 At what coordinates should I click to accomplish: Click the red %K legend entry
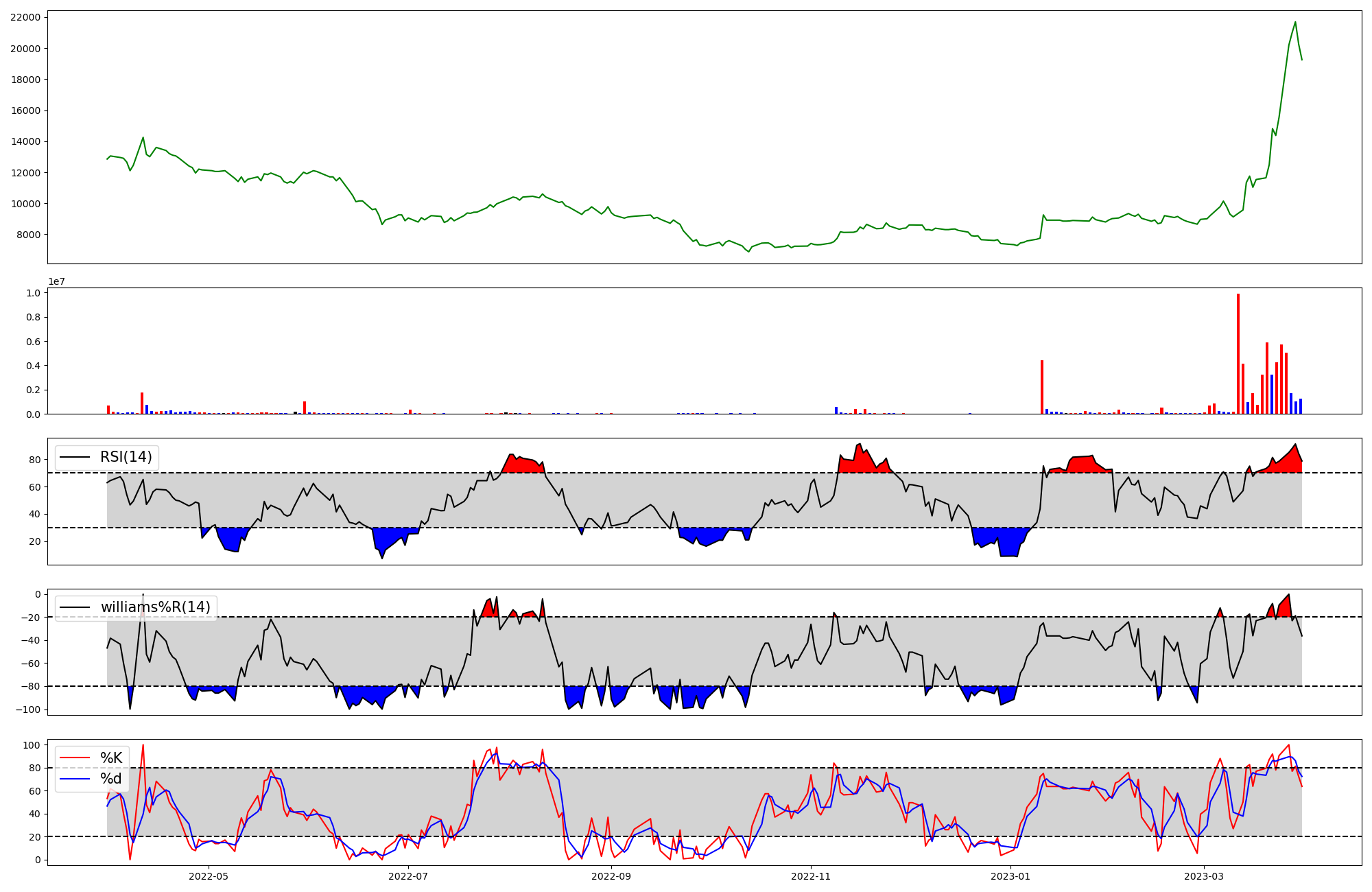(111, 758)
